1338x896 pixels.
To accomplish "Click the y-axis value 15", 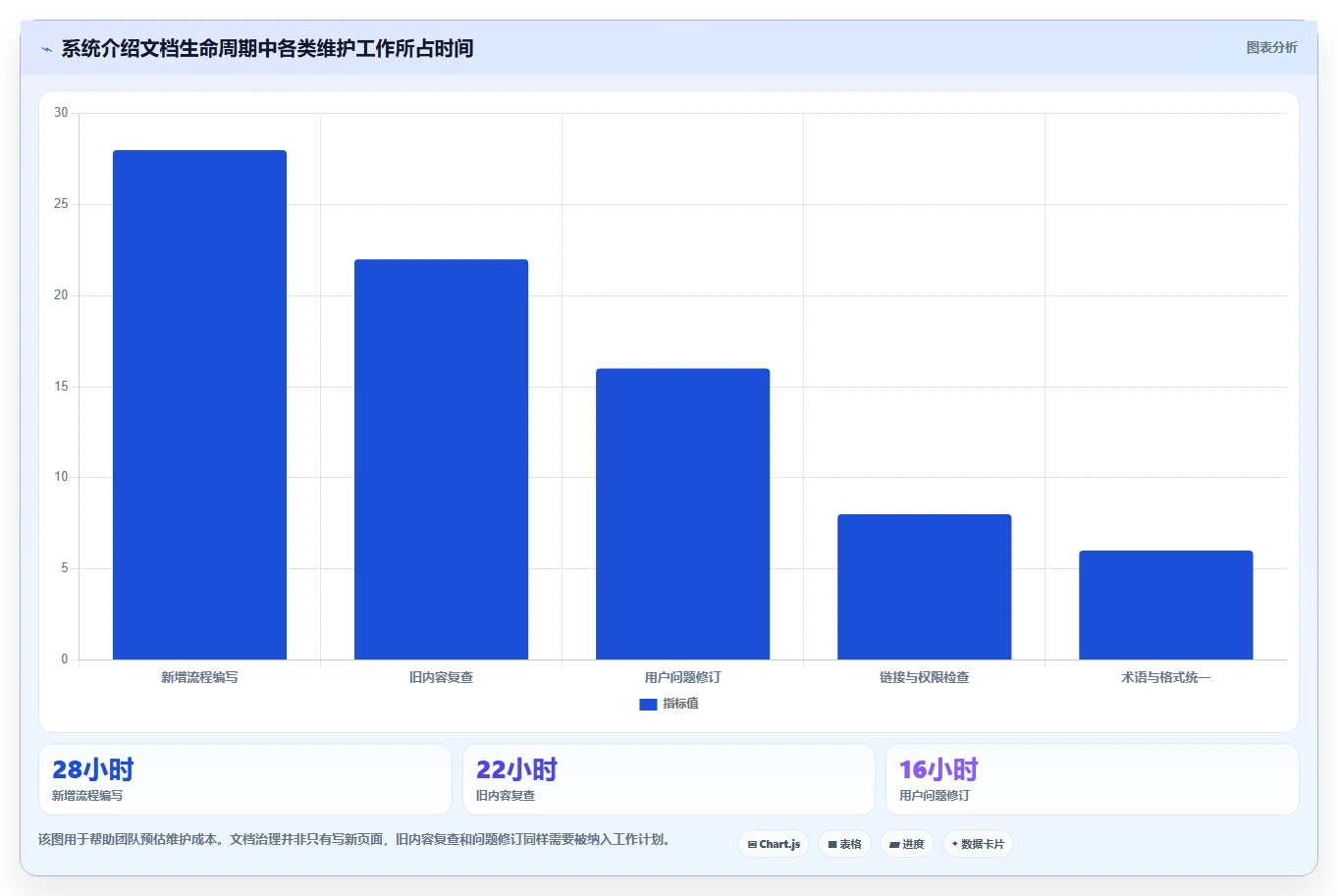I will [61, 387].
